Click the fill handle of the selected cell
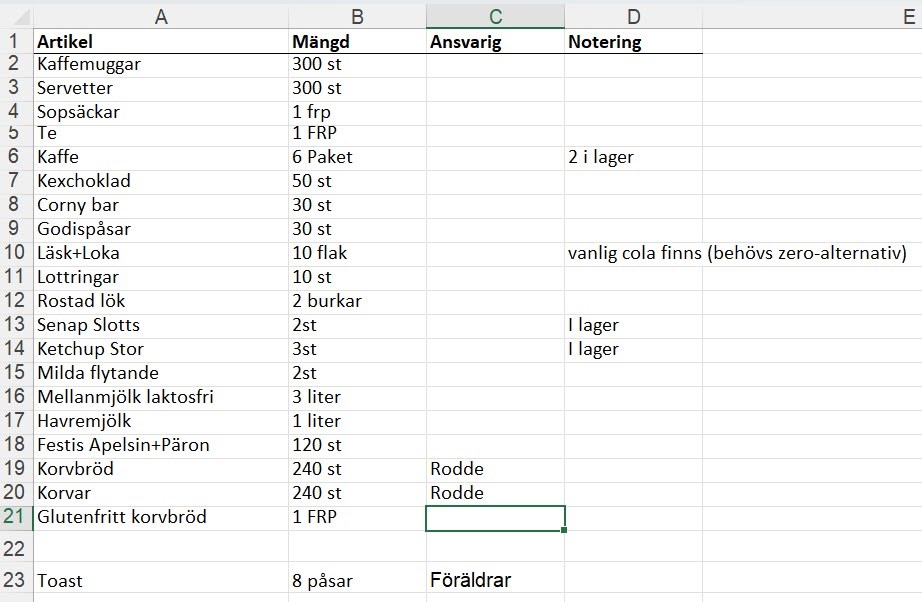Image resolution: width=922 pixels, height=602 pixels. click(565, 530)
